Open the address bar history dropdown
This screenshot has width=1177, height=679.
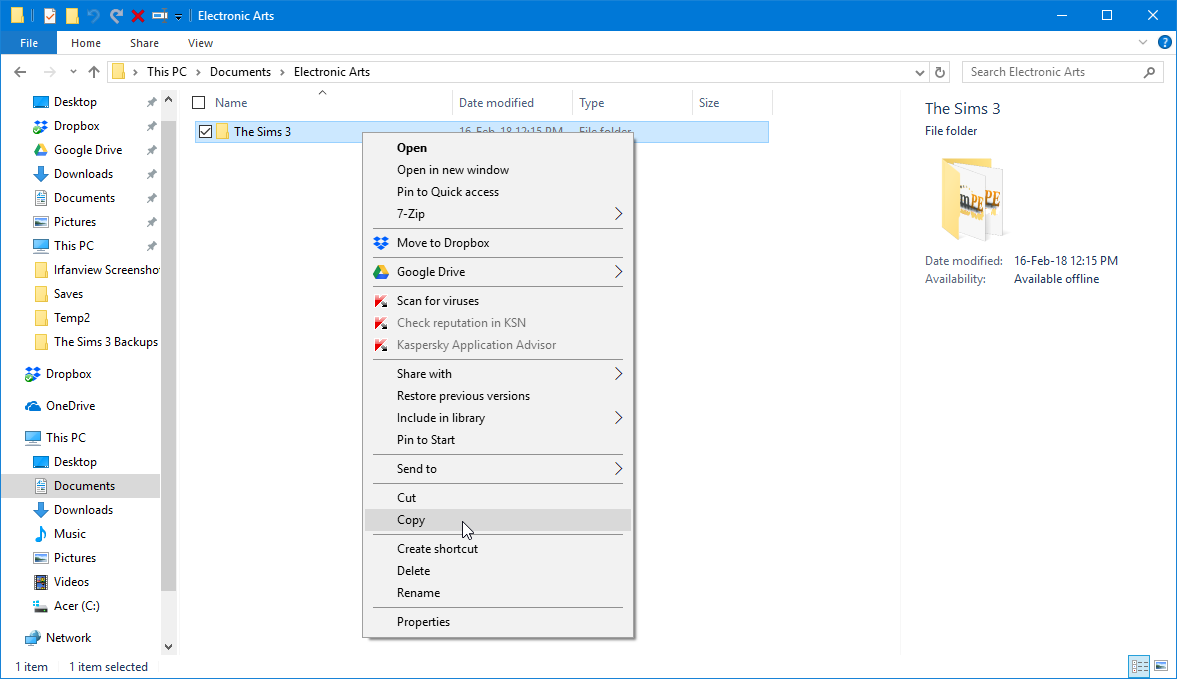click(x=920, y=72)
